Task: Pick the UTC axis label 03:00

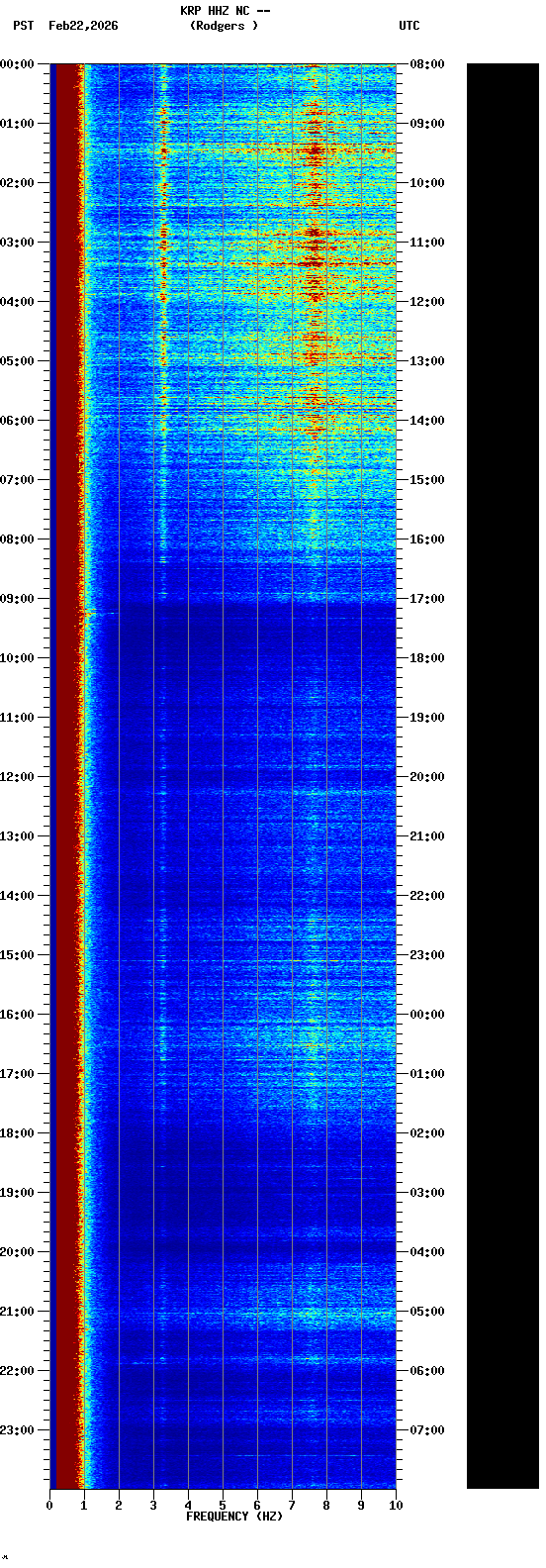Action: (427, 1193)
